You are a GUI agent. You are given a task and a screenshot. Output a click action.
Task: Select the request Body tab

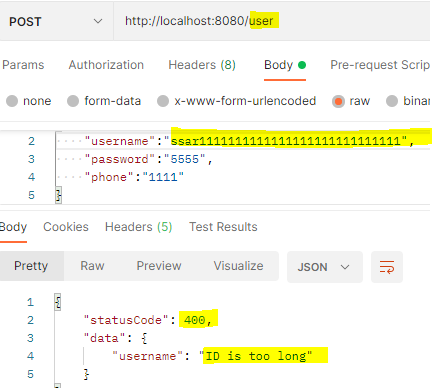(x=285, y=65)
